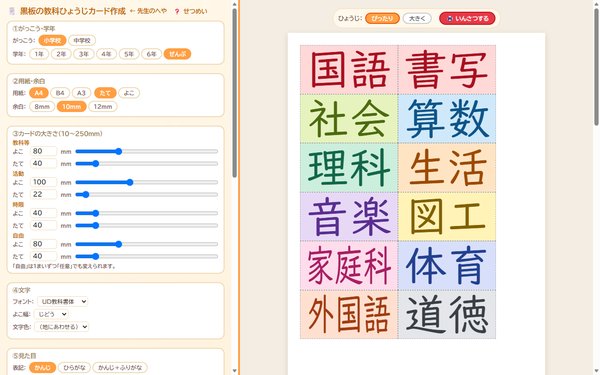Select the 算数 card in preview
600x375 pixels.
[x=447, y=119]
